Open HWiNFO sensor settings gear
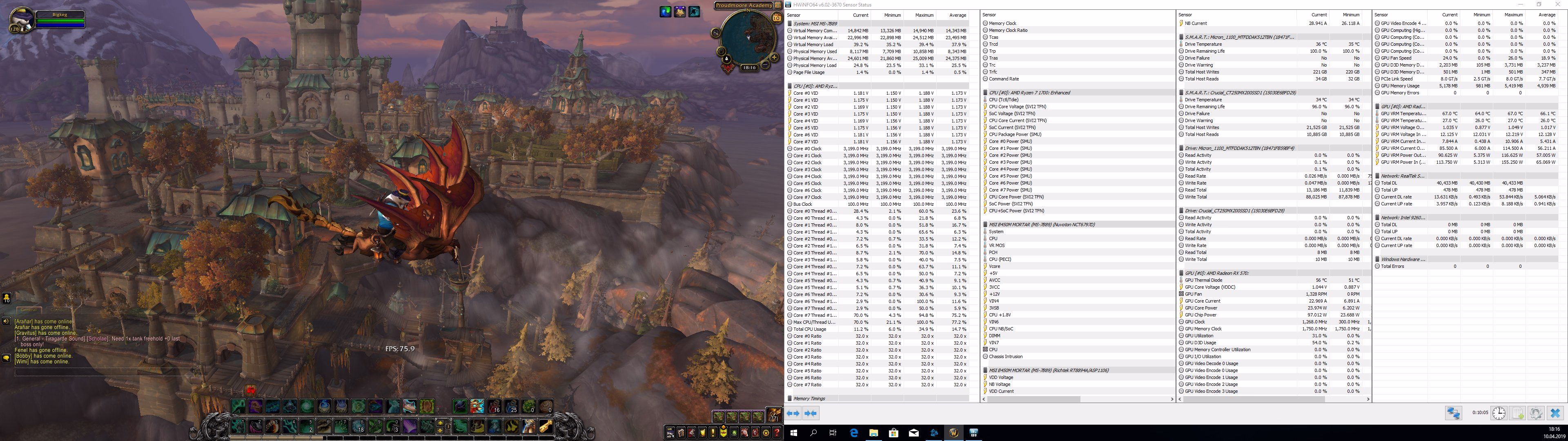 tap(1536, 414)
